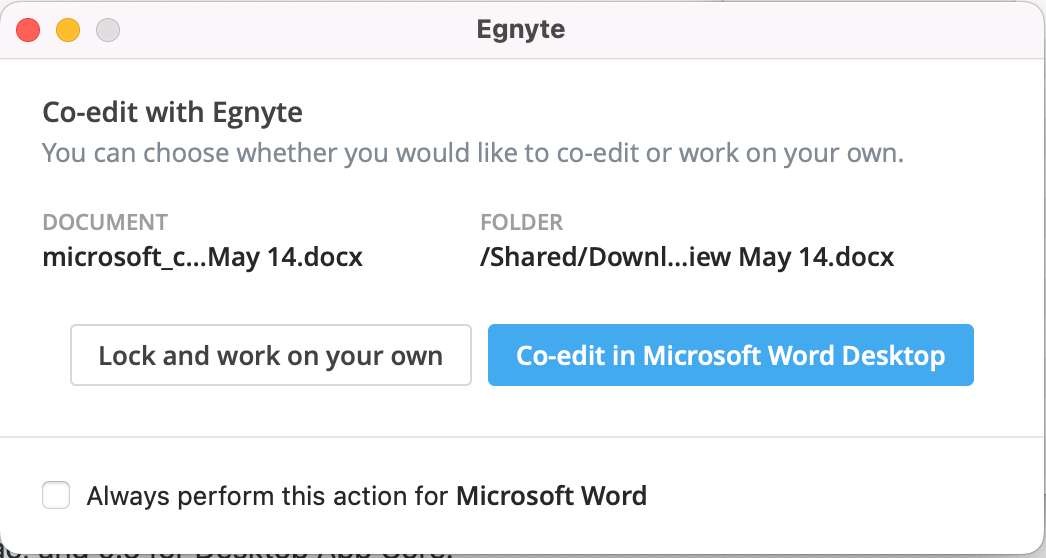Click 'Always perform this action for Microsoft Word' label

(x=367, y=496)
